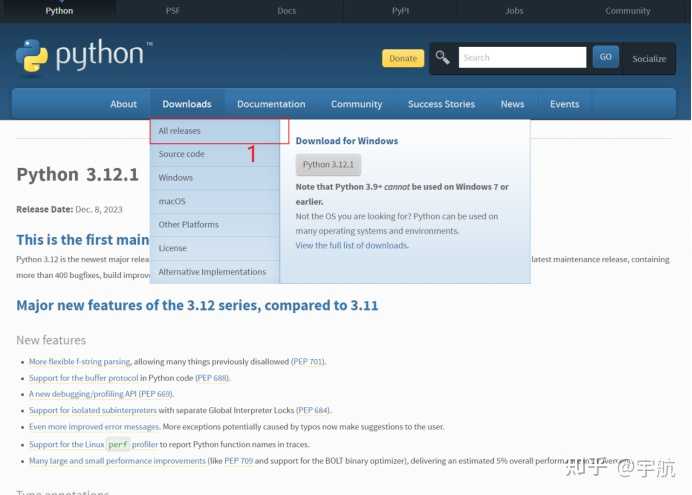Click the GO search button

point(606,57)
